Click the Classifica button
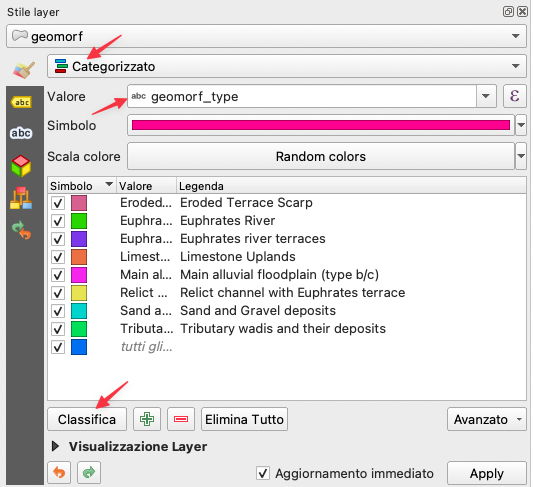 coord(87,419)
